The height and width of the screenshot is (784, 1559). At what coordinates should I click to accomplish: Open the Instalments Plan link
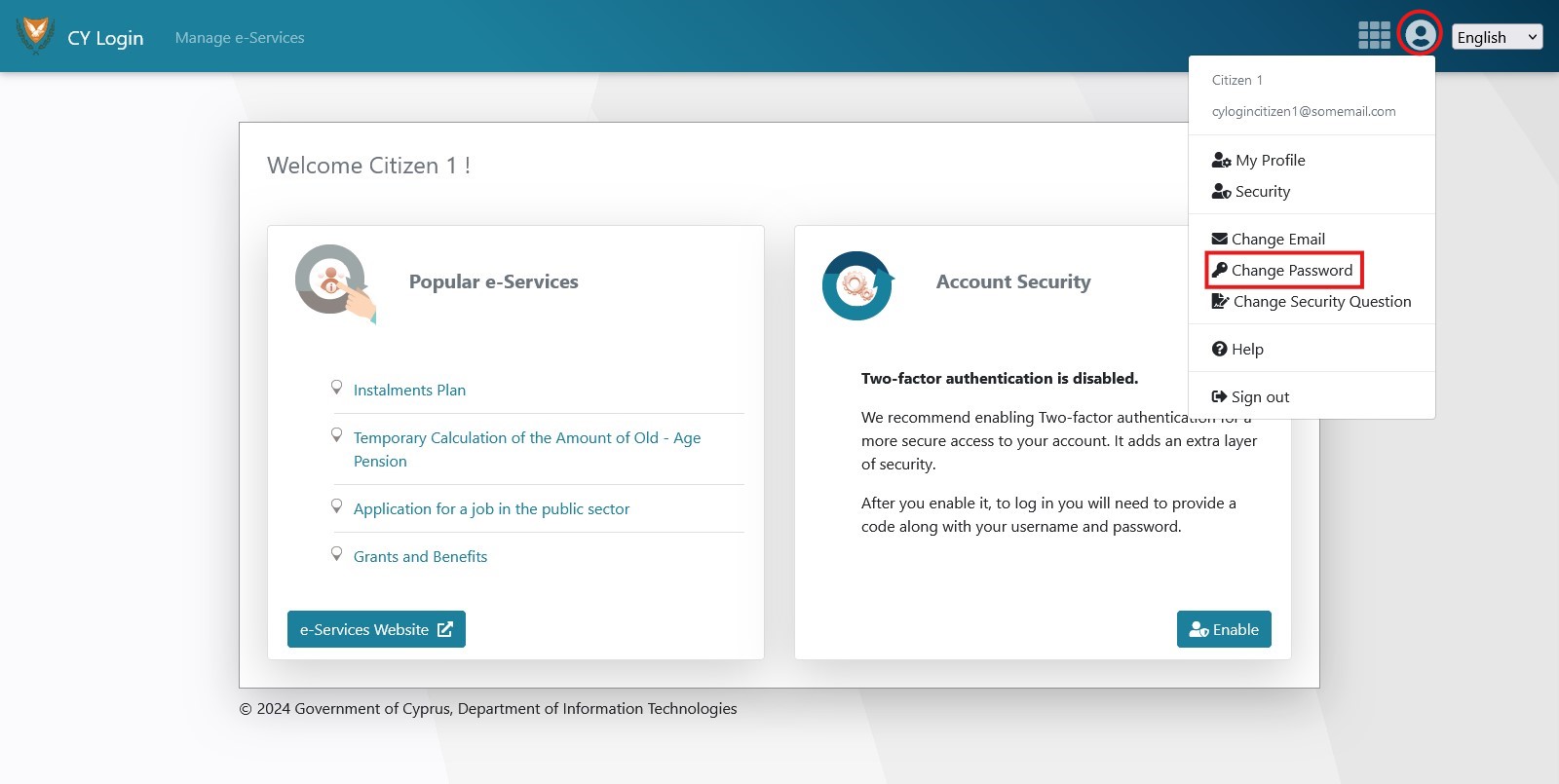pyautogui.click(x=409, y=390)
